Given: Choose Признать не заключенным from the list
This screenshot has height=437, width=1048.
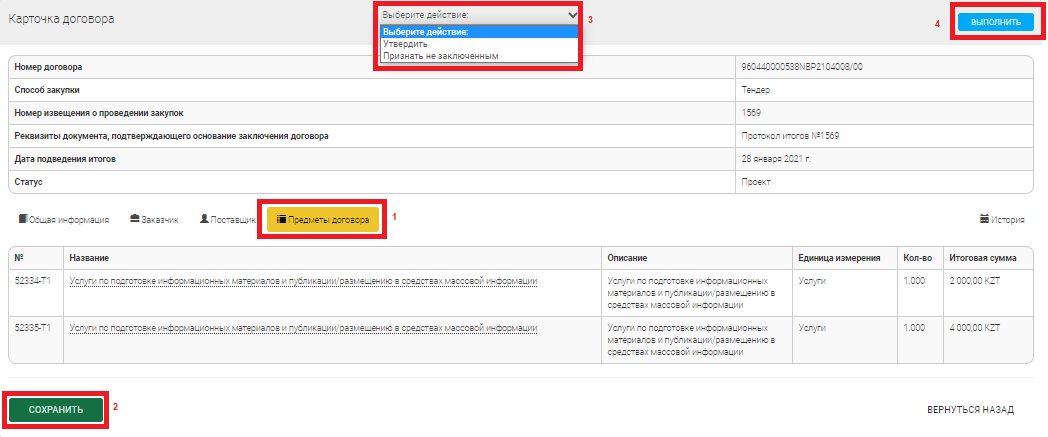Looking at the screenshot, I should [440, 56].
